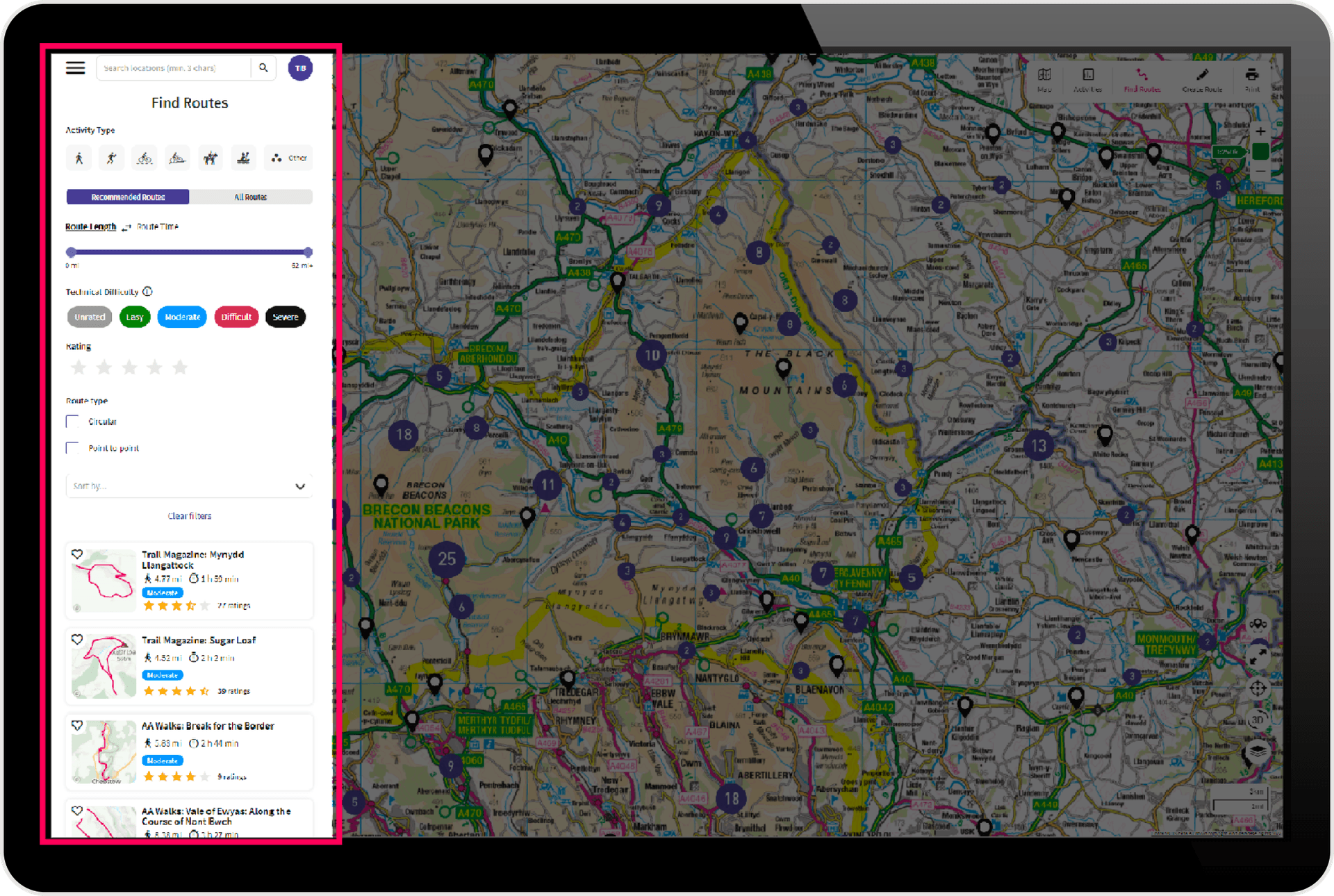1334x896 pixels.
Task: Select the walking activity type icon
Action: (79, 158)
